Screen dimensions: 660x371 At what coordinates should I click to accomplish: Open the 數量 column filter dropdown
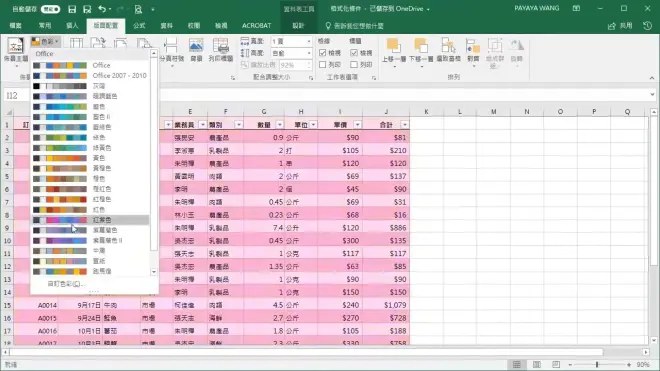[x=279, y=125]
